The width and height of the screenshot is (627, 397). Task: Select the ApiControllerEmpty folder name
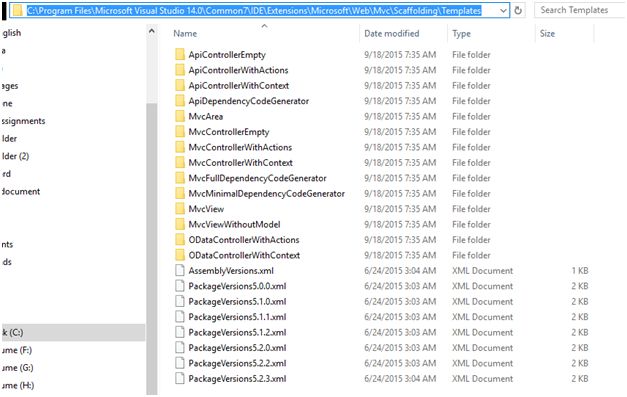[227, 55]
